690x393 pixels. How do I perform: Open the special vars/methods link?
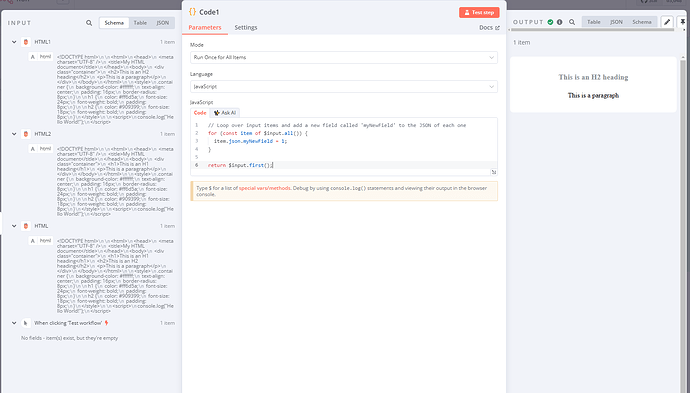(x=264, y=188)
